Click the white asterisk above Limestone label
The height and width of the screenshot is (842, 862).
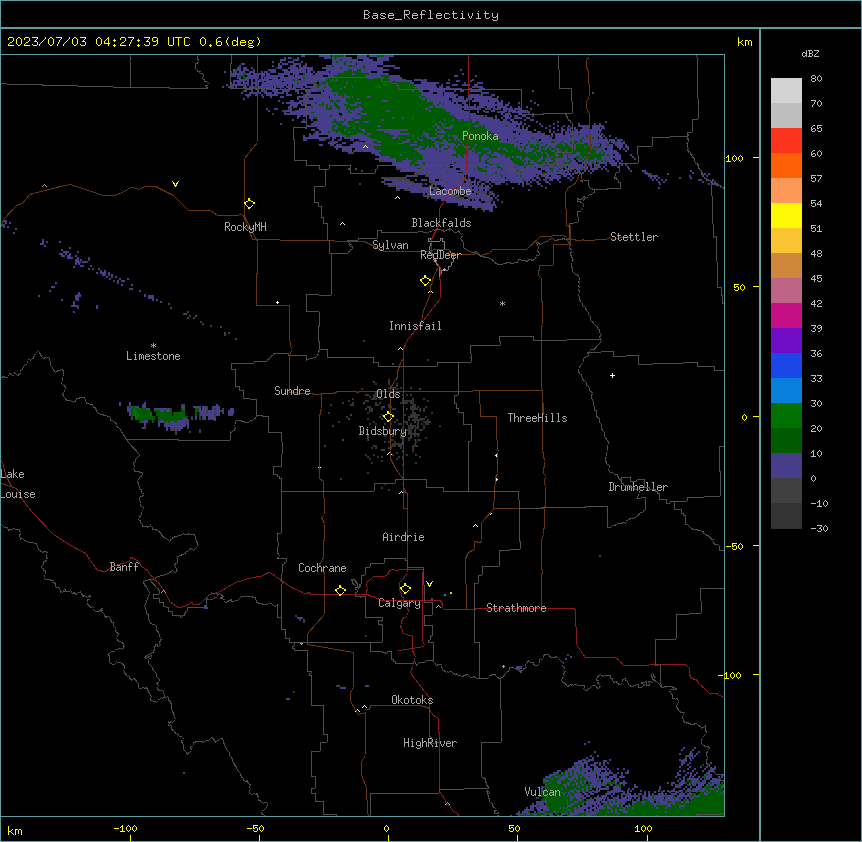pos(153,345)
